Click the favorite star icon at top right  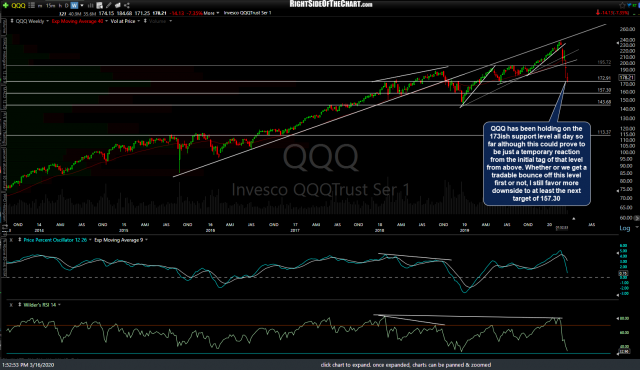pyautogui.click(x=622, y=5)
